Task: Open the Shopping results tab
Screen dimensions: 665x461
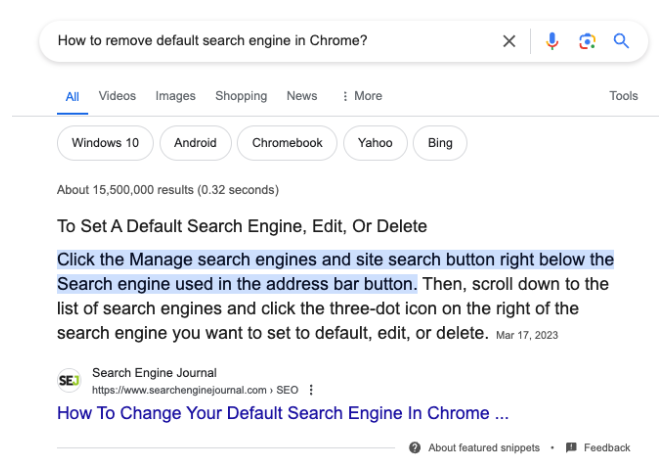Action: [241, 96]
